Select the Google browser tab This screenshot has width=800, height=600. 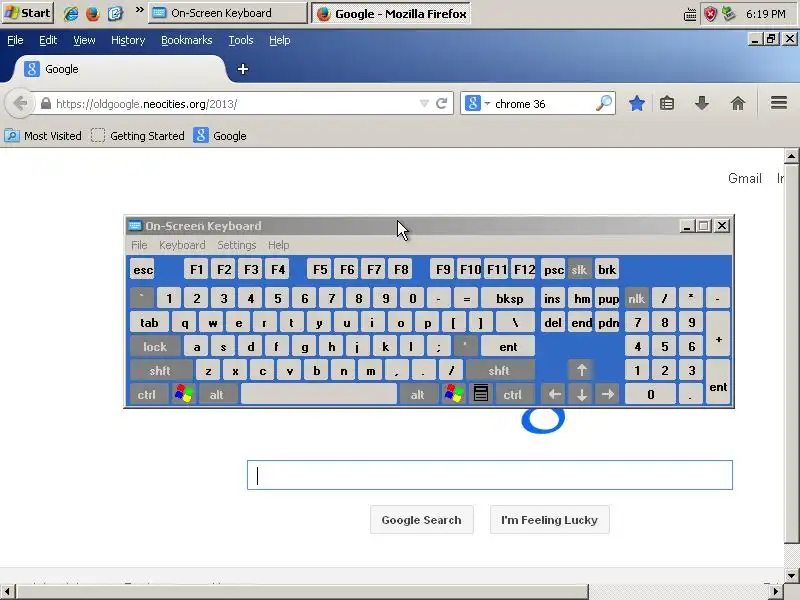(118, 69)
